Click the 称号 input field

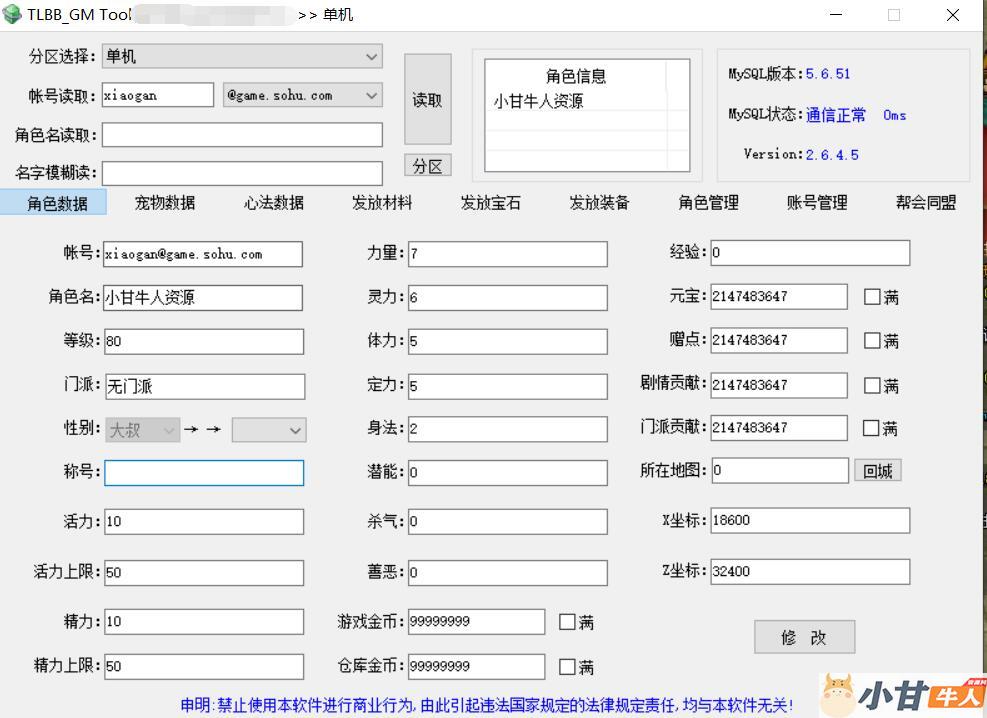[x=204, y=473]
